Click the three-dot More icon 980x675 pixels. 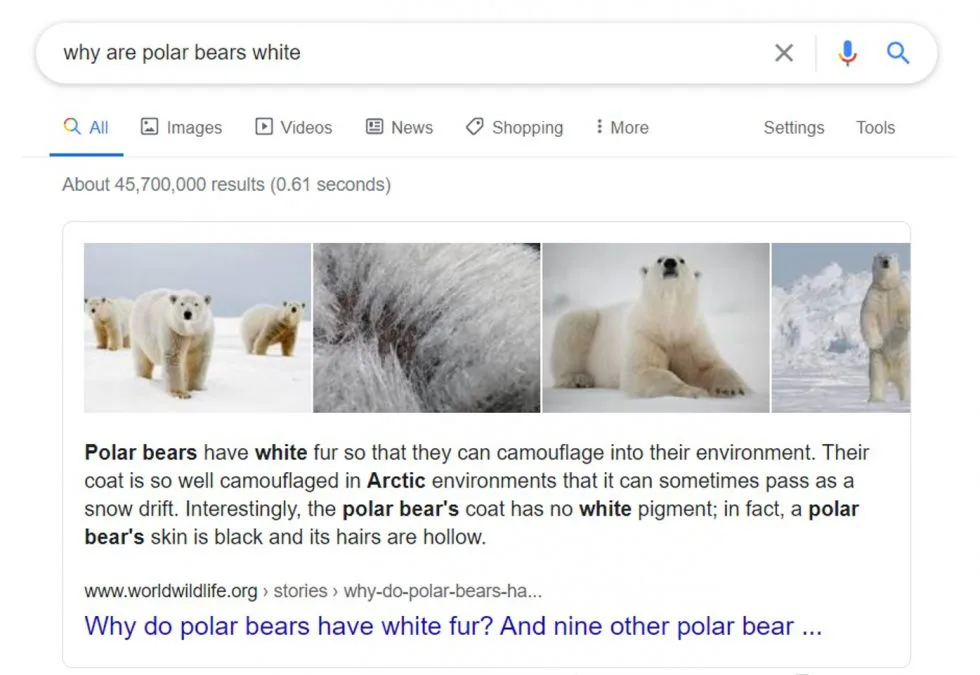599,127
